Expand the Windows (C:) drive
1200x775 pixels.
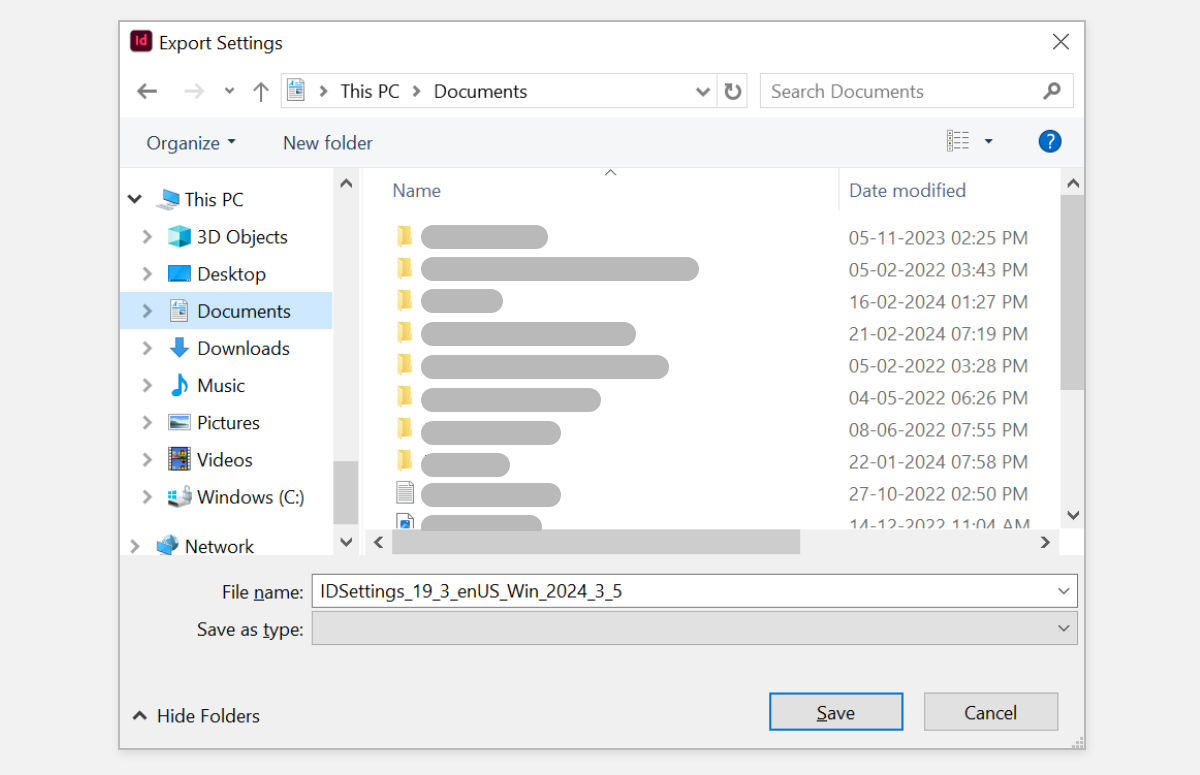(146, 497)
